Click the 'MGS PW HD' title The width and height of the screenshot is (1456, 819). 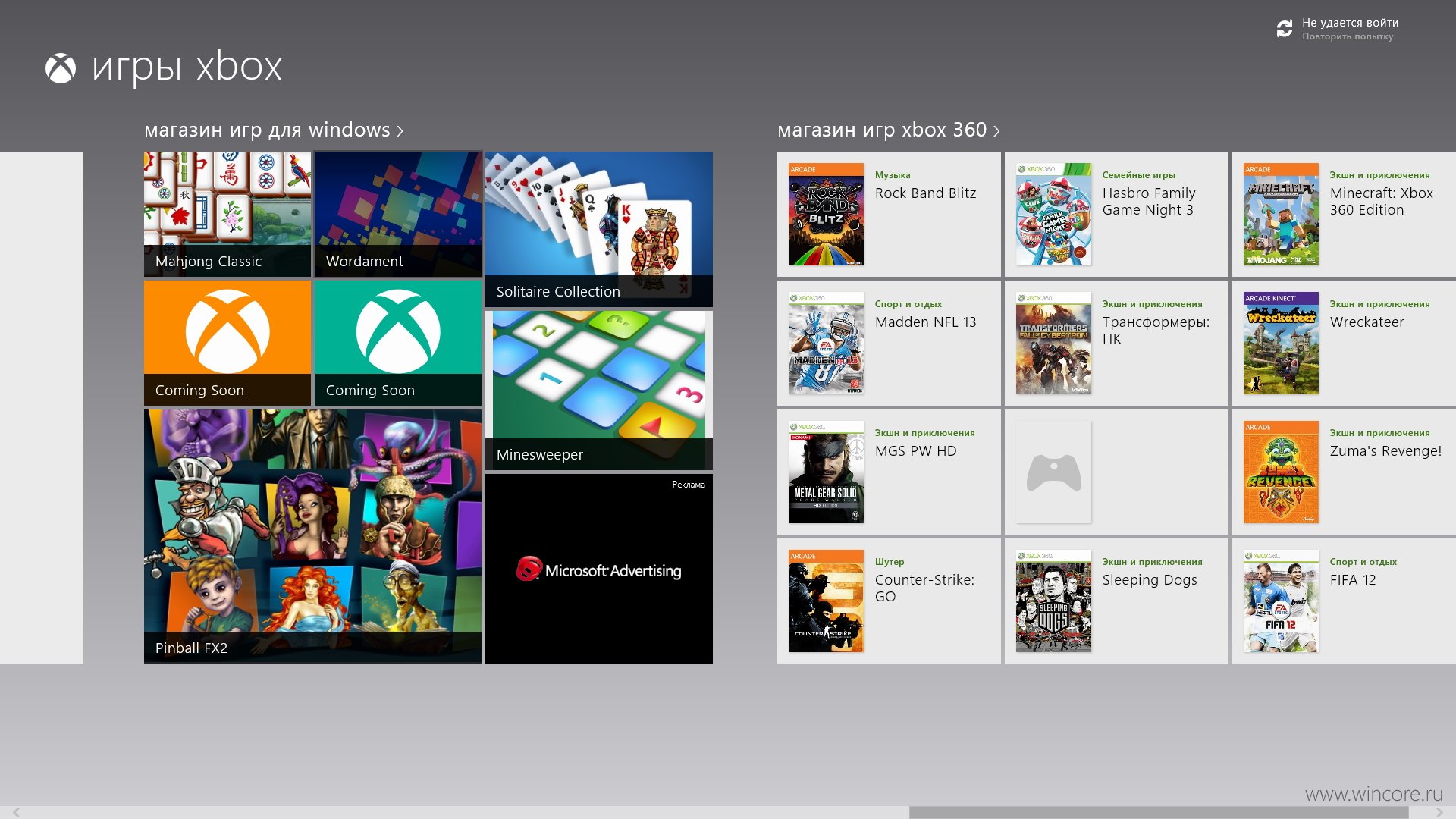915,451
